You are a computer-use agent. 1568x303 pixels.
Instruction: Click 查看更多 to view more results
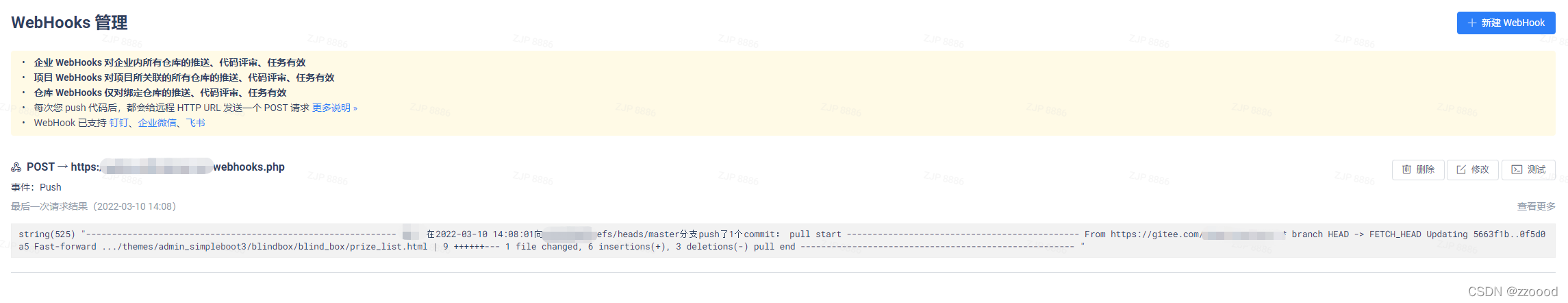click(x=1536, y=206)
